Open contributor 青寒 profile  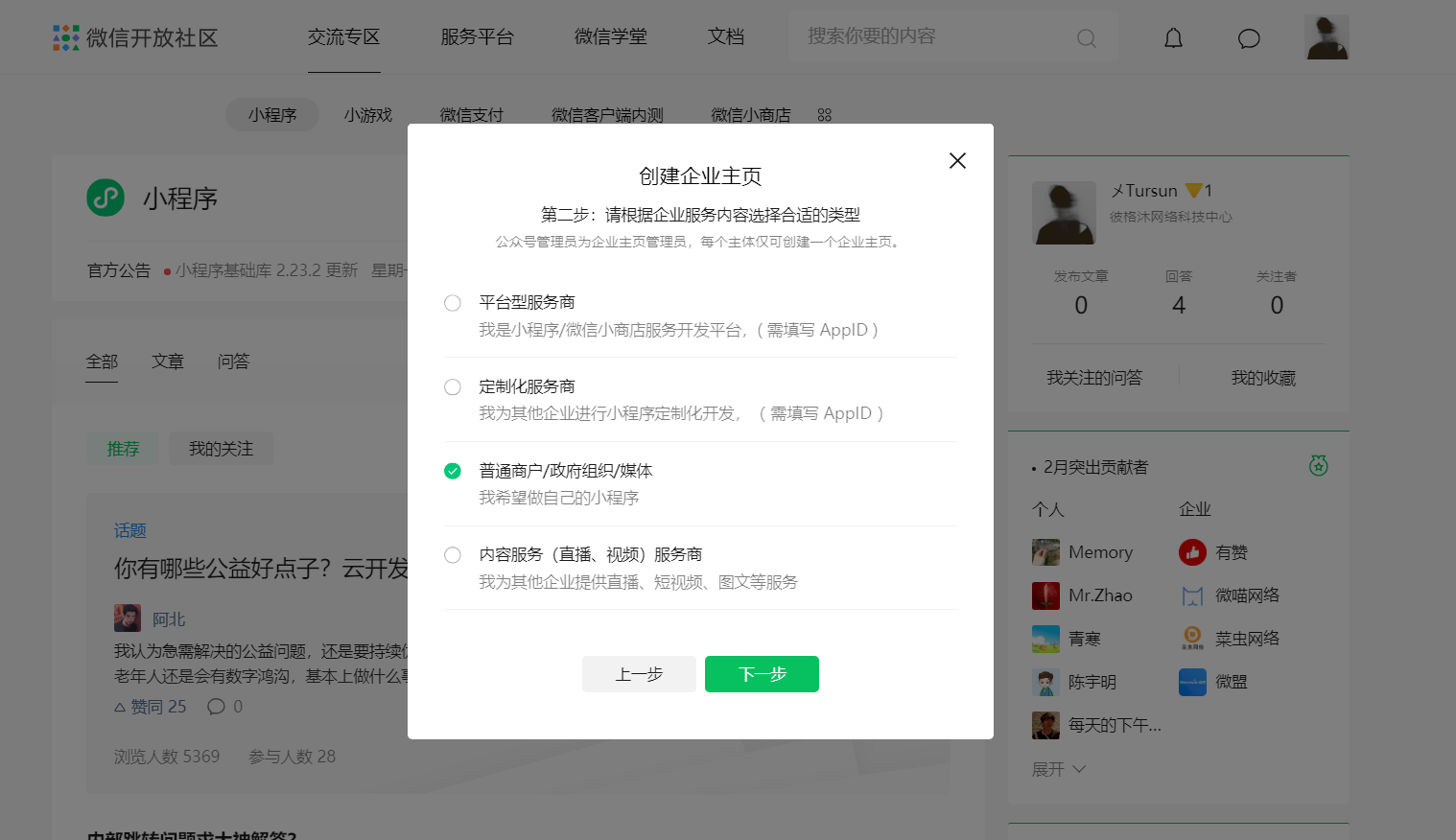pyautogui.click(x=1085, y=639)
